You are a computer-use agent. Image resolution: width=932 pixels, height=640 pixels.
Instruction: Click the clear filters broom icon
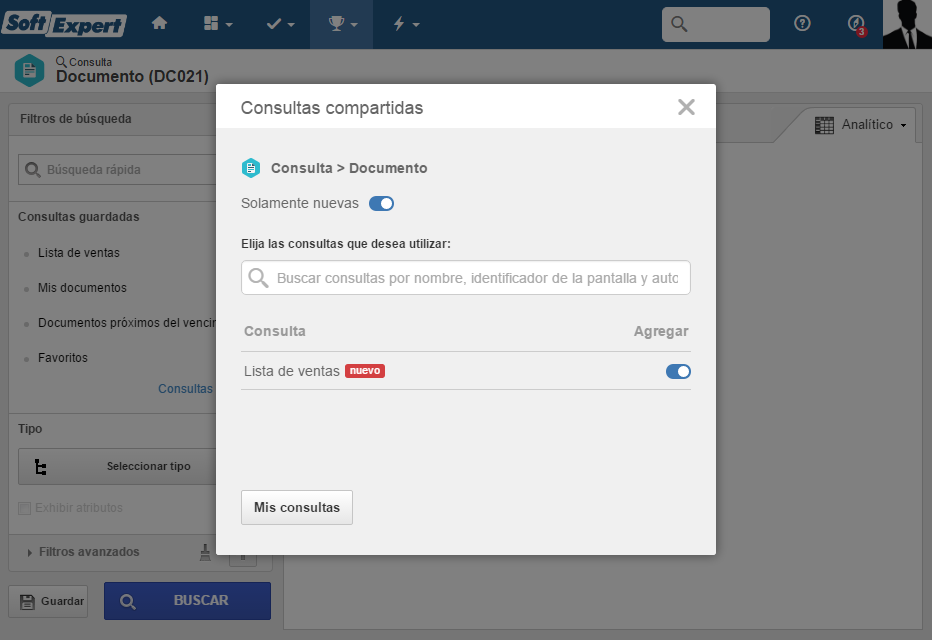205,552
